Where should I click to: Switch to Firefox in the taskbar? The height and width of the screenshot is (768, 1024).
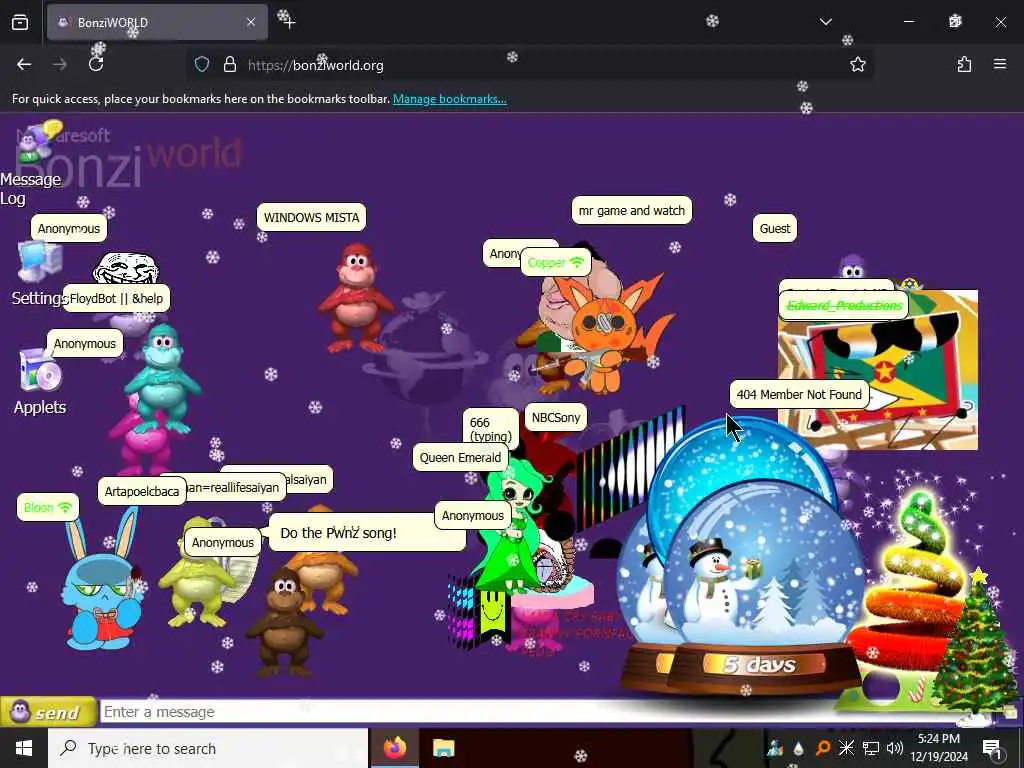pos(394,748)
